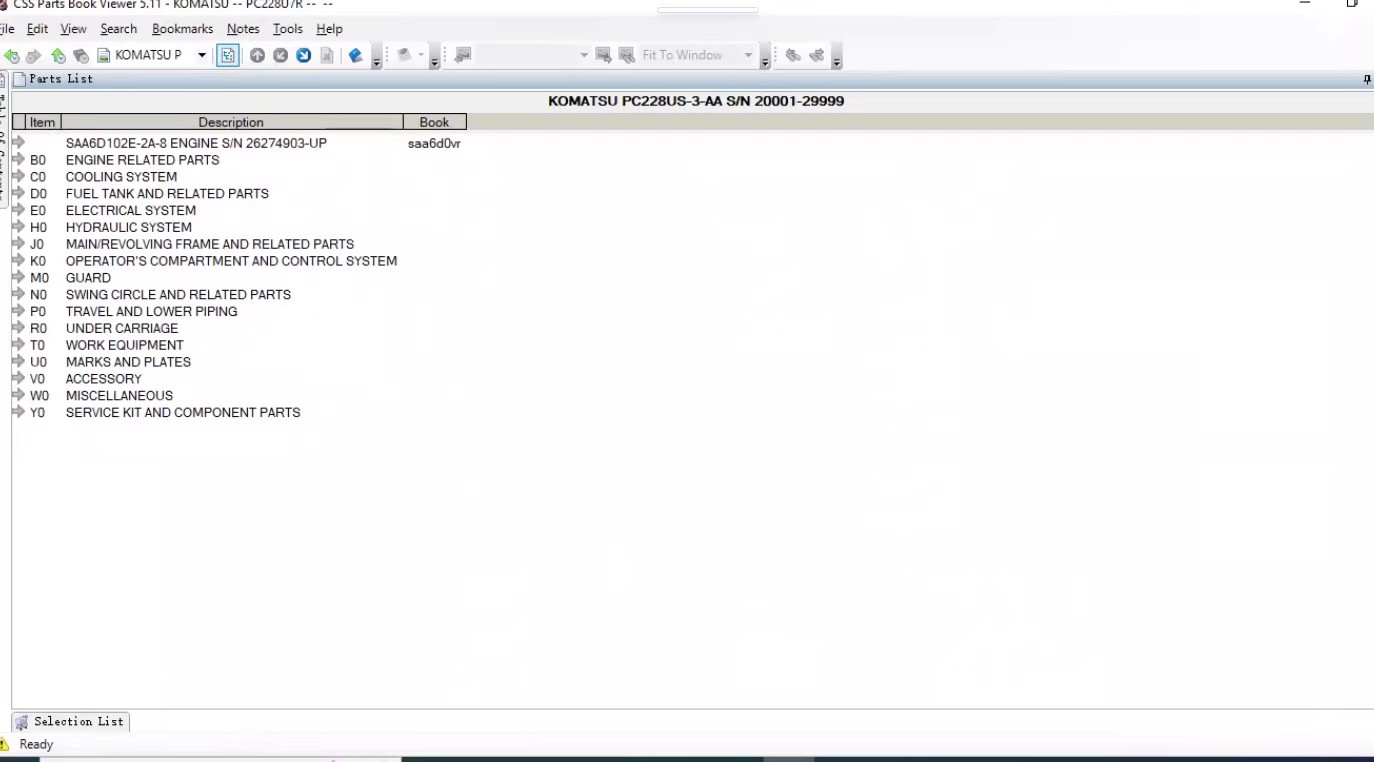Click the gray diagonal arrow circle icon
Image resolution: width=1374 pixels, height=762 pixels.
point(280,56)
